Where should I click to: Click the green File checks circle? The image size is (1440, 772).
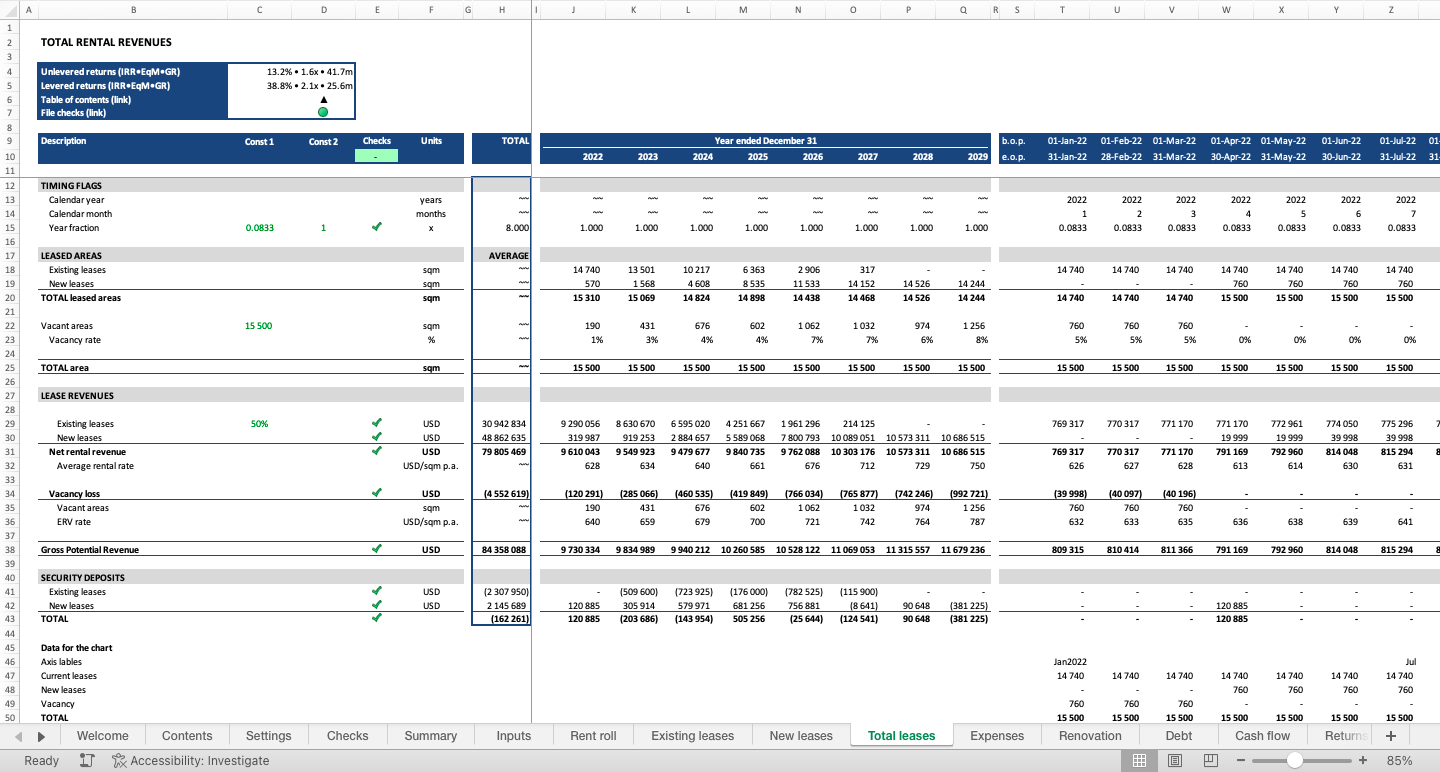[323, 112]
